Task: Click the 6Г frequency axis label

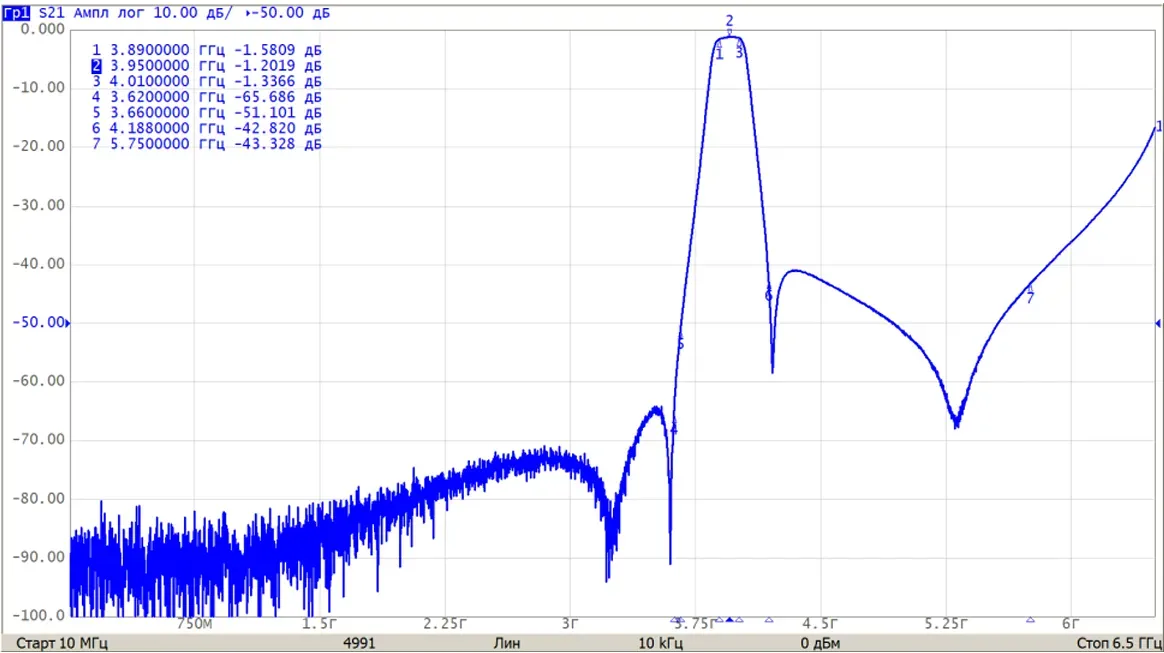Action: [x=1070, y=624]
